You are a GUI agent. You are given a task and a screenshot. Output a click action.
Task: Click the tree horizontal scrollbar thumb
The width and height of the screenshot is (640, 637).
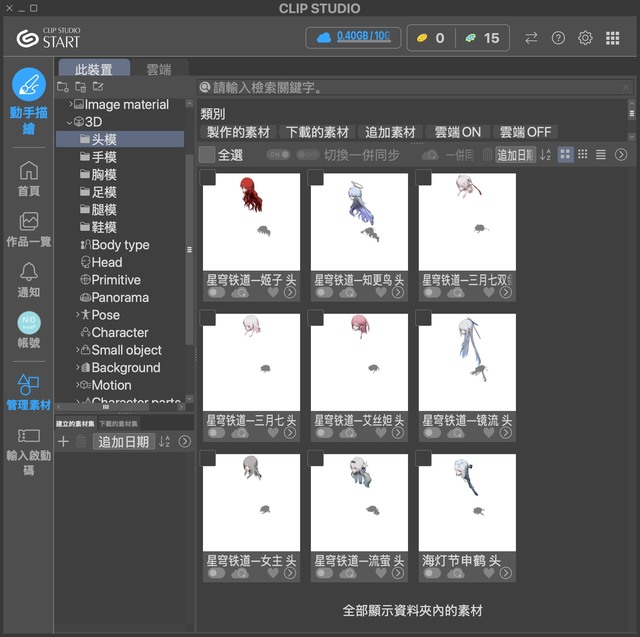tap(106, 407)
